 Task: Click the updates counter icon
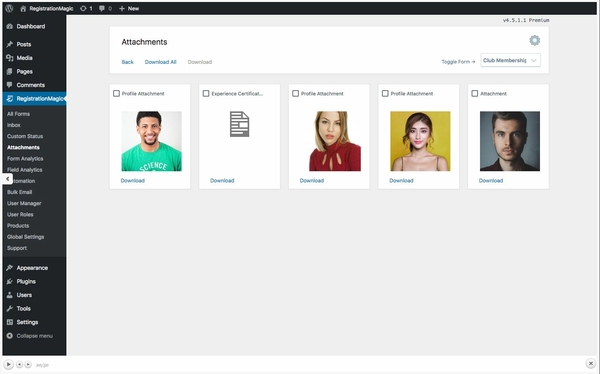point(83,8)
